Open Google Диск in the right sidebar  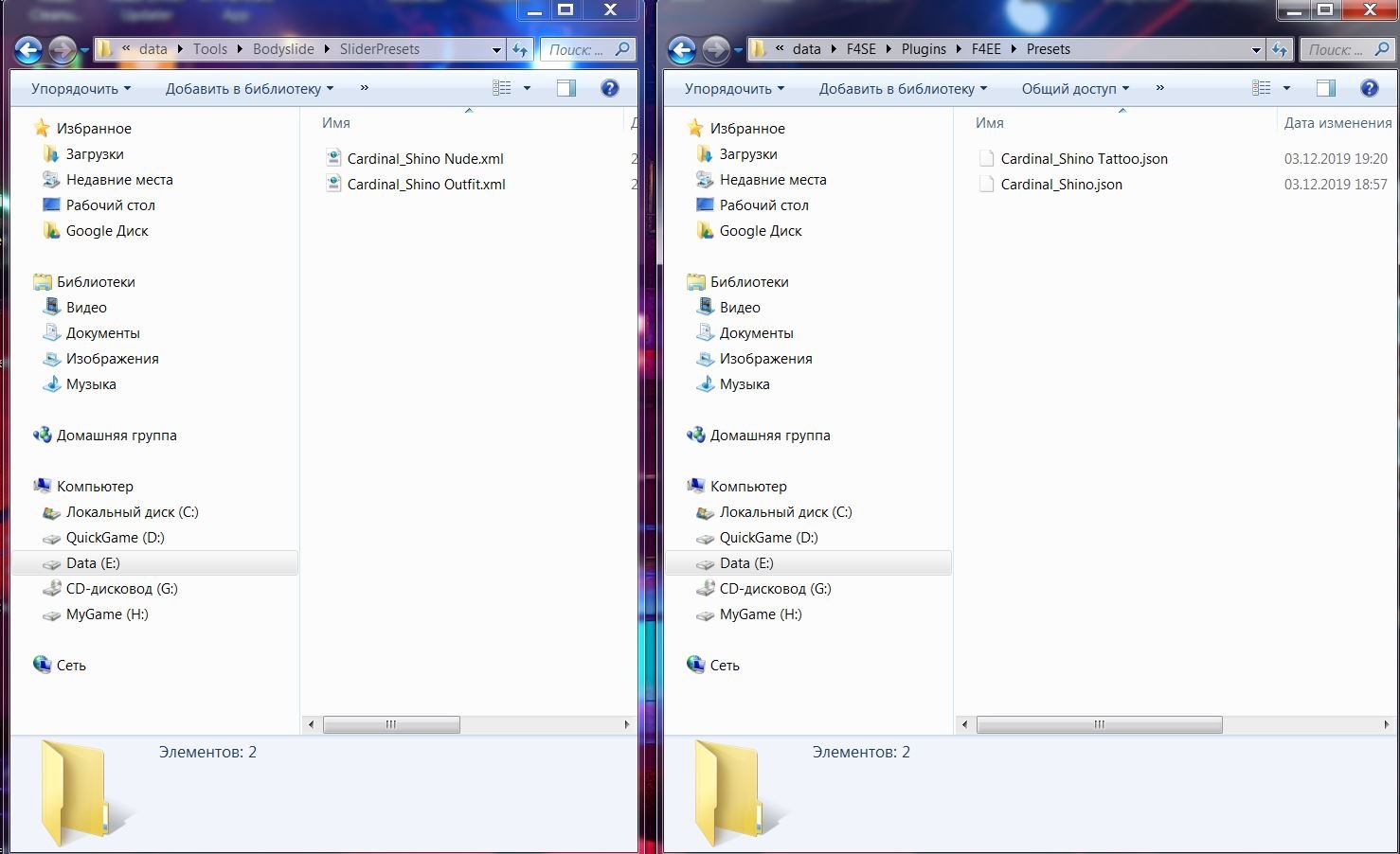click(760, 231)
